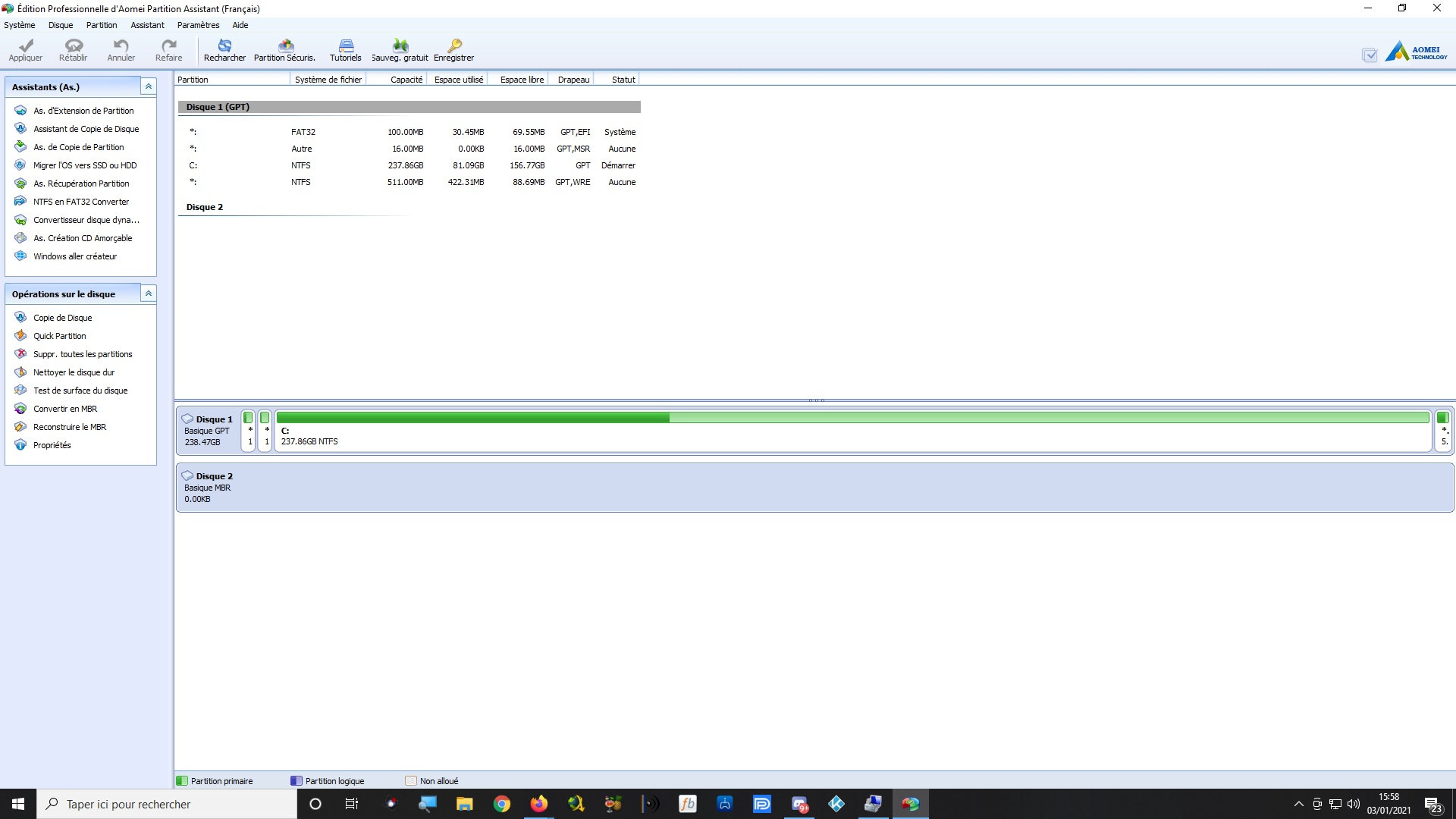Select the C: partition usage bar
1456x819 pixels.
[x=852, y=418]
